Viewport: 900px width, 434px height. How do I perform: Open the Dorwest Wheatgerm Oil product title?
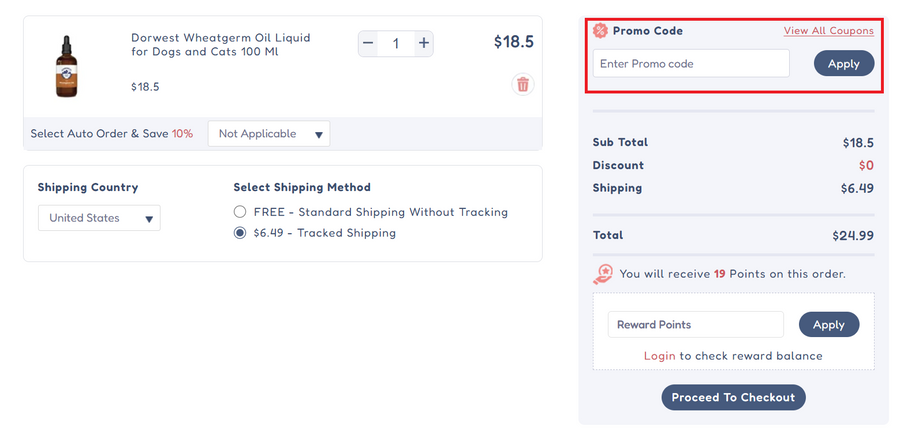pos(221,45)
